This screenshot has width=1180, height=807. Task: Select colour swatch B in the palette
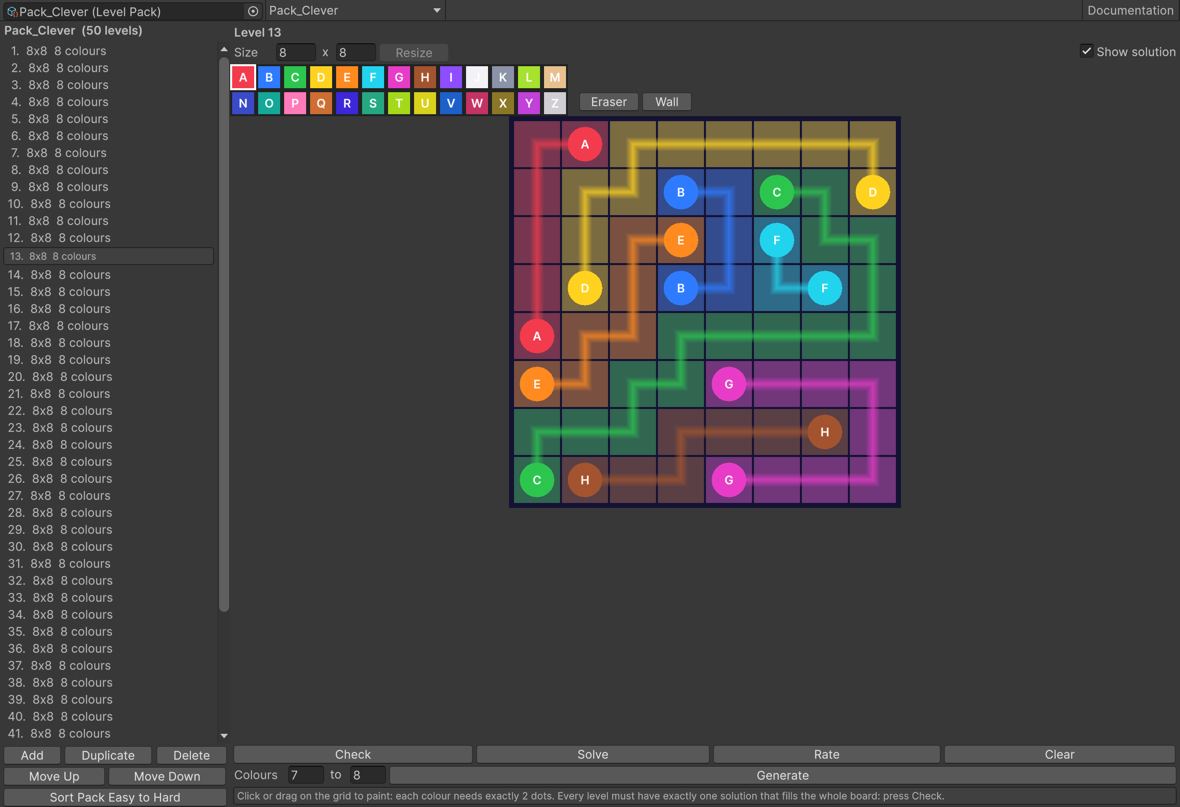tap(269, 77)
